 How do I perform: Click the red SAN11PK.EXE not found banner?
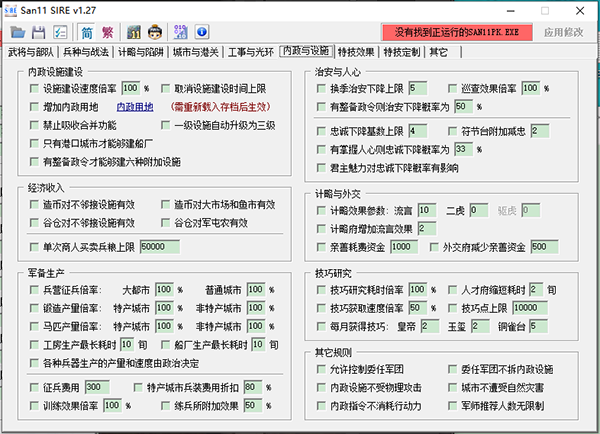pos(457,33)
